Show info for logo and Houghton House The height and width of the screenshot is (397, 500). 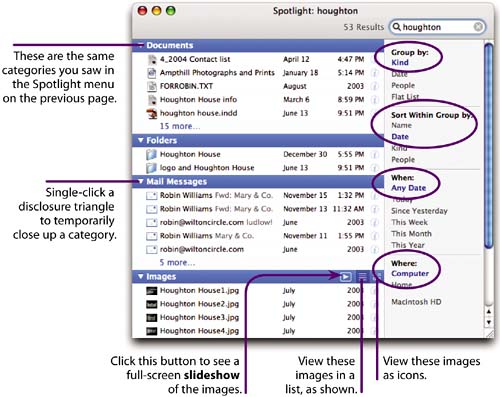coord(375,168)
